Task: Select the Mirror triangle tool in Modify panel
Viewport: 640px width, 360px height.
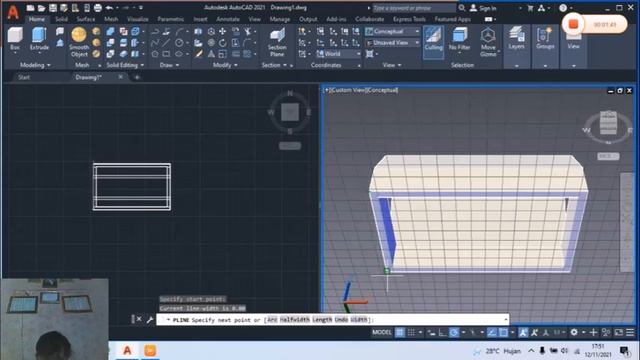Action: (x=211, y=54)
